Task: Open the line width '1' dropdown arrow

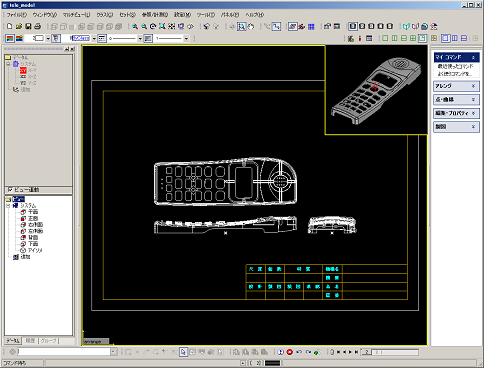Action: 186,39
